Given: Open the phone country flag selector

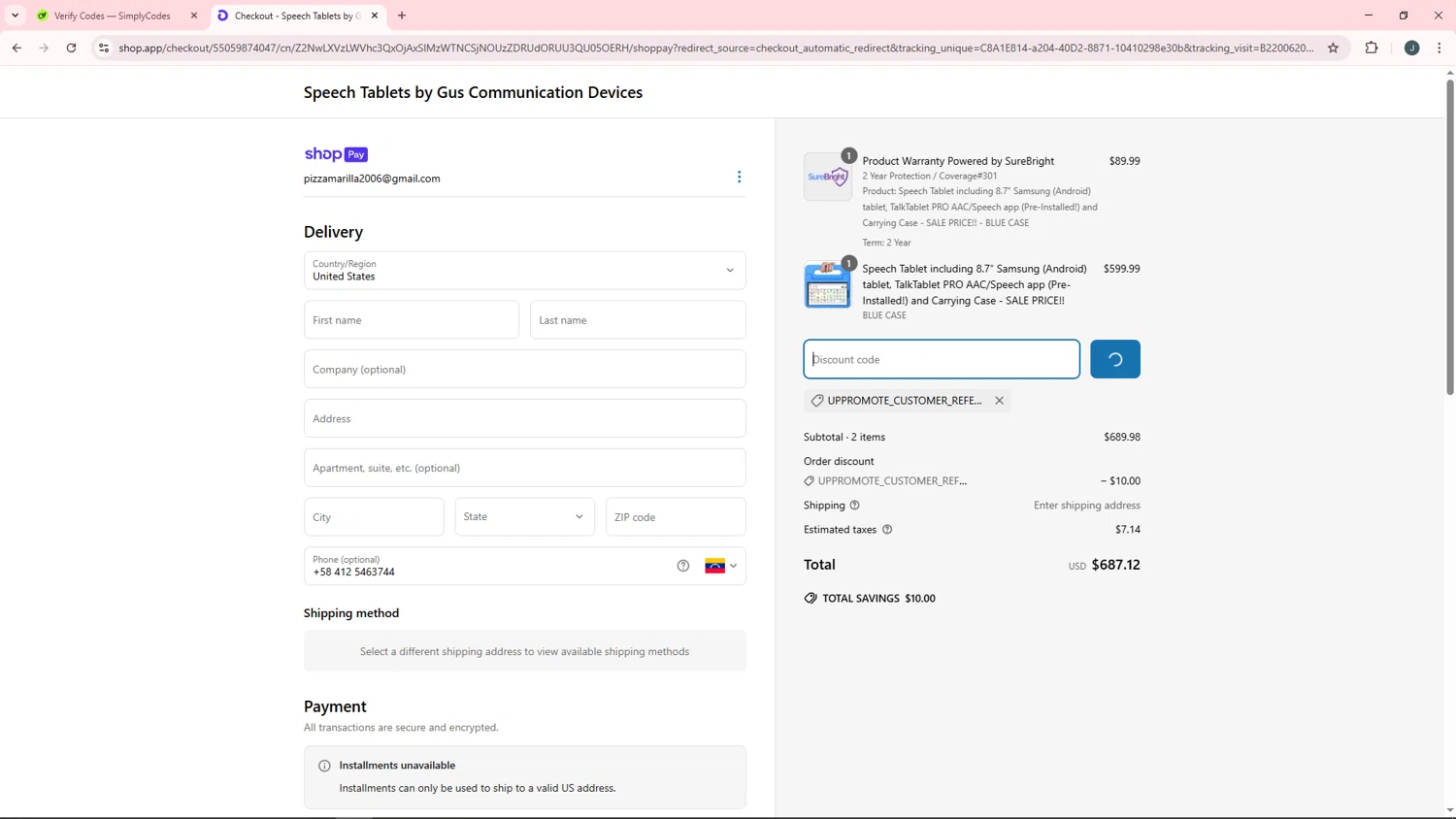Looking at the screenshot, I should [x=720, y=566].
